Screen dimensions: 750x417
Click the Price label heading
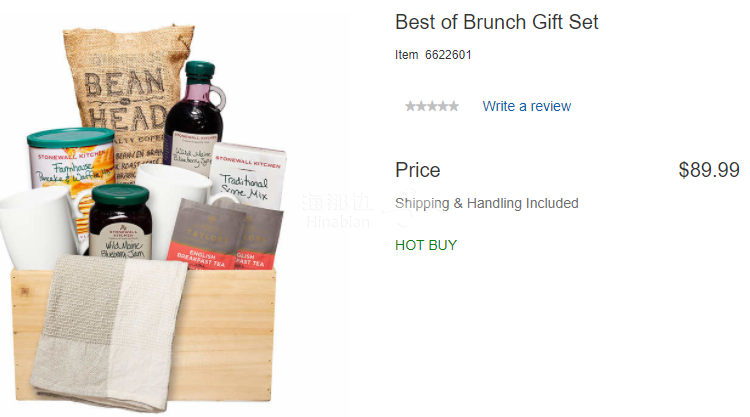coord(418,170)
